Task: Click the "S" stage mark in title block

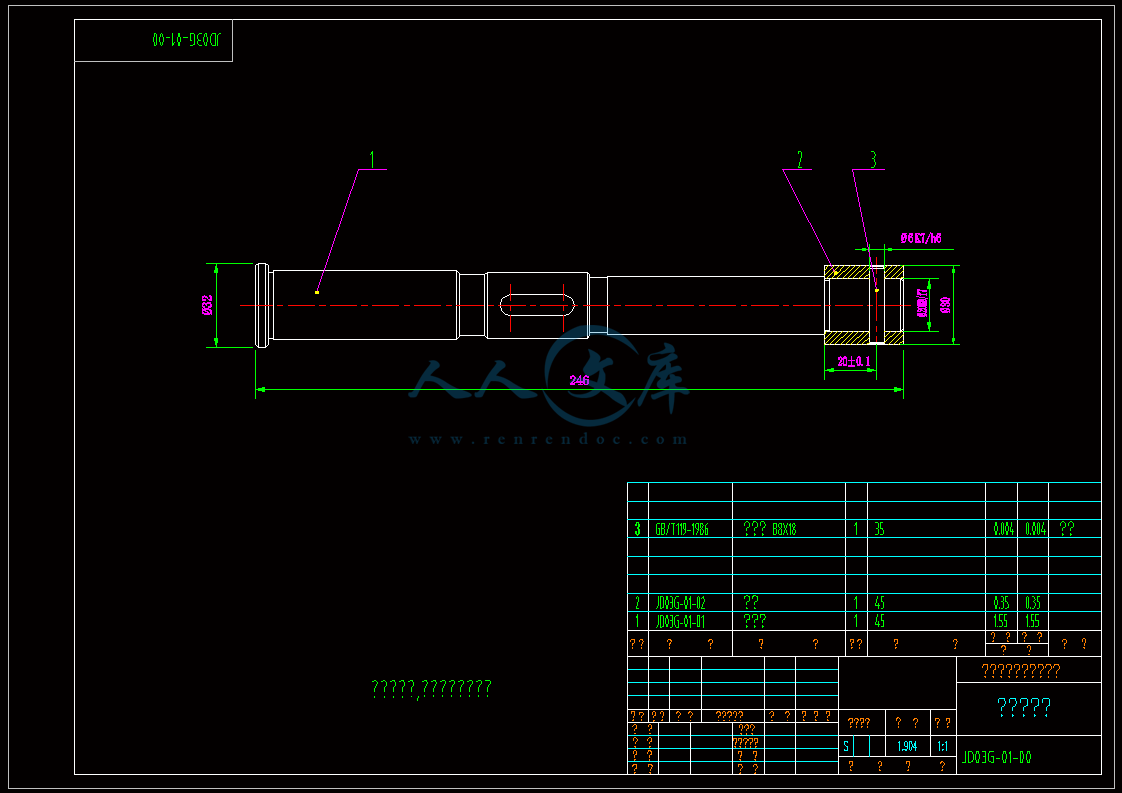Action: coord(846,746)
